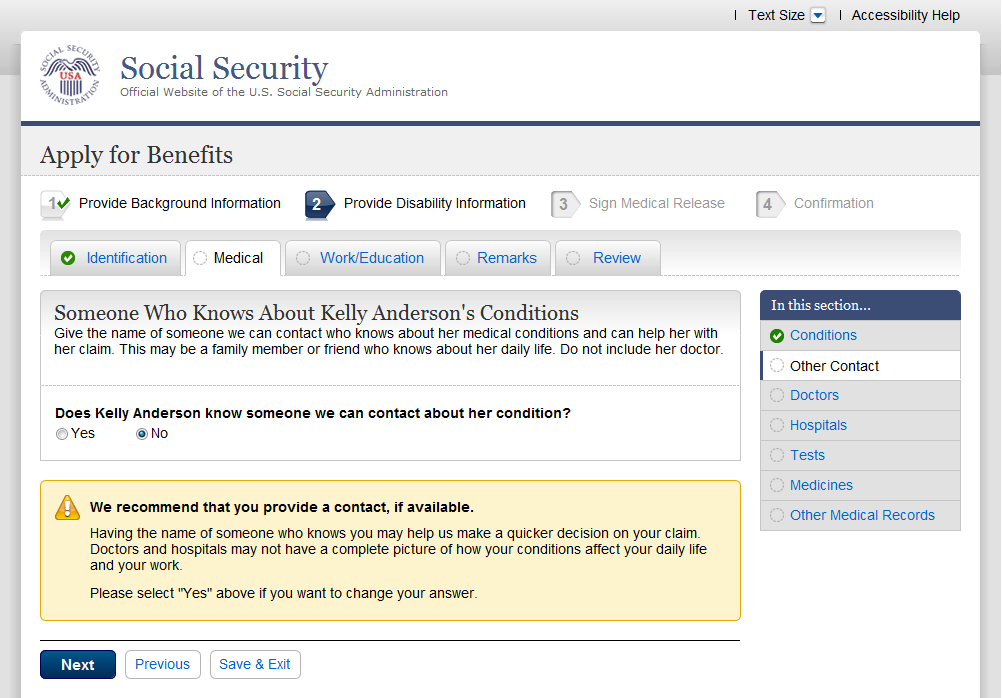Click the green checkmark beside Conditions
1002x698 pixels.
pos(777,336)
